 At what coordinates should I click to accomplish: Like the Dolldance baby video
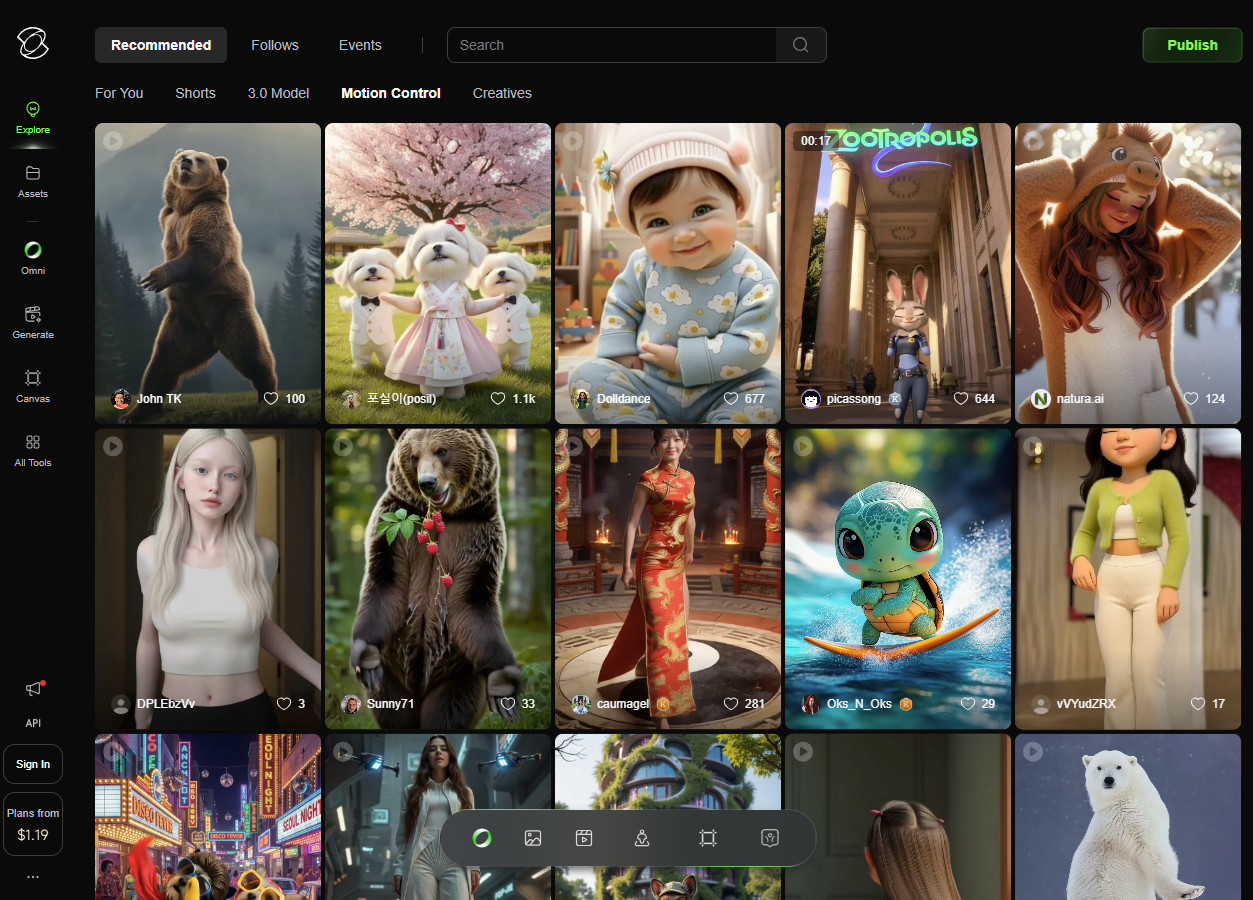(731, 398)
